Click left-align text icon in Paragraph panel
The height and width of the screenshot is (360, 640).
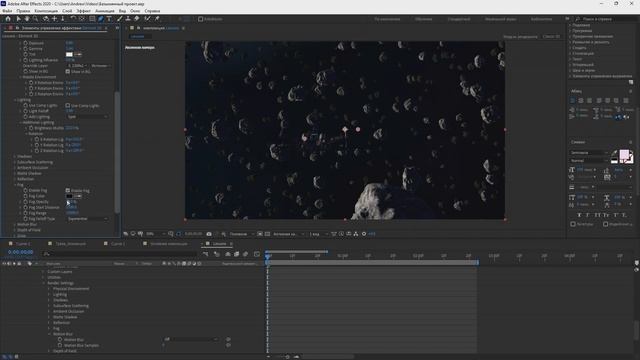pyautogui.click(x=573, y=100)
